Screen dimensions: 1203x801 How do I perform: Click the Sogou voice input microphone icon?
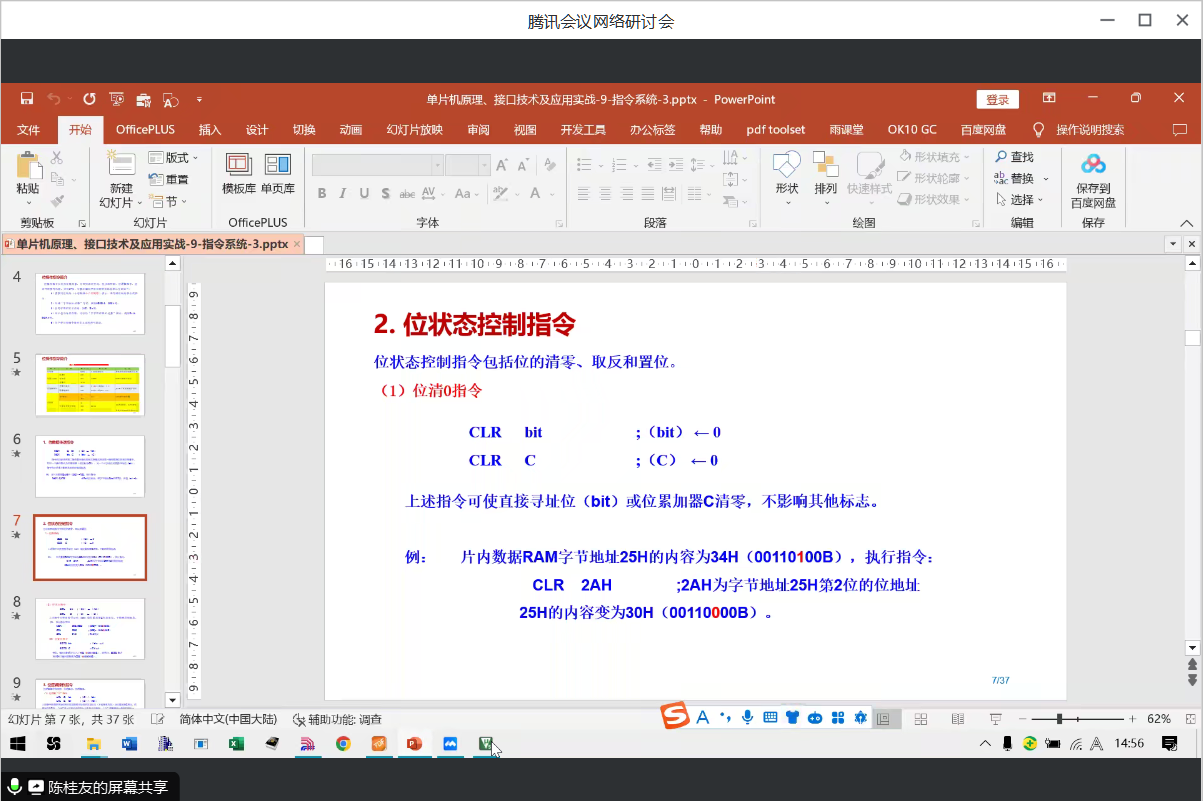(x=748, y=717)
